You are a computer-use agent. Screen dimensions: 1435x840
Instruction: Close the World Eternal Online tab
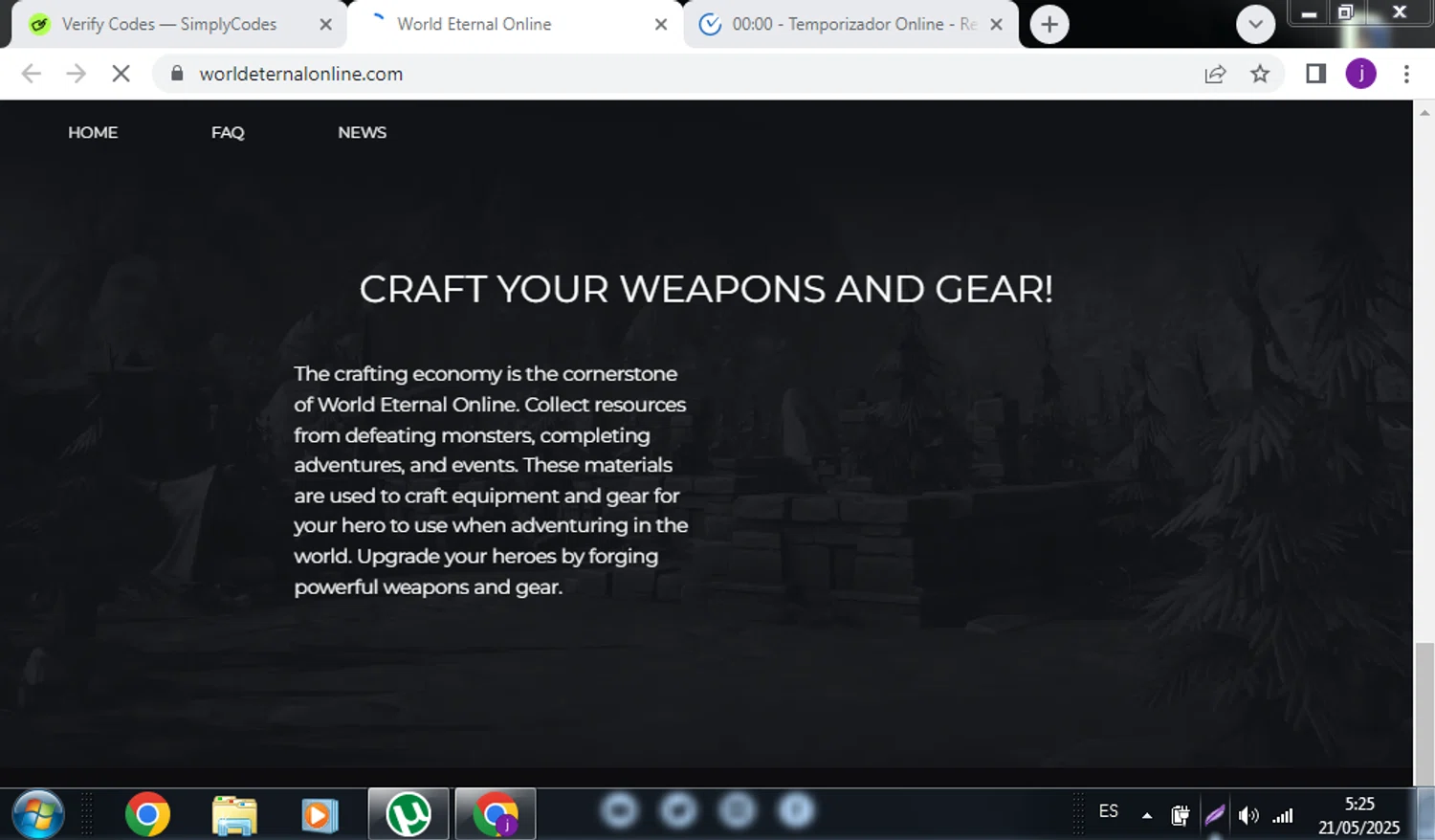[661, 24]
